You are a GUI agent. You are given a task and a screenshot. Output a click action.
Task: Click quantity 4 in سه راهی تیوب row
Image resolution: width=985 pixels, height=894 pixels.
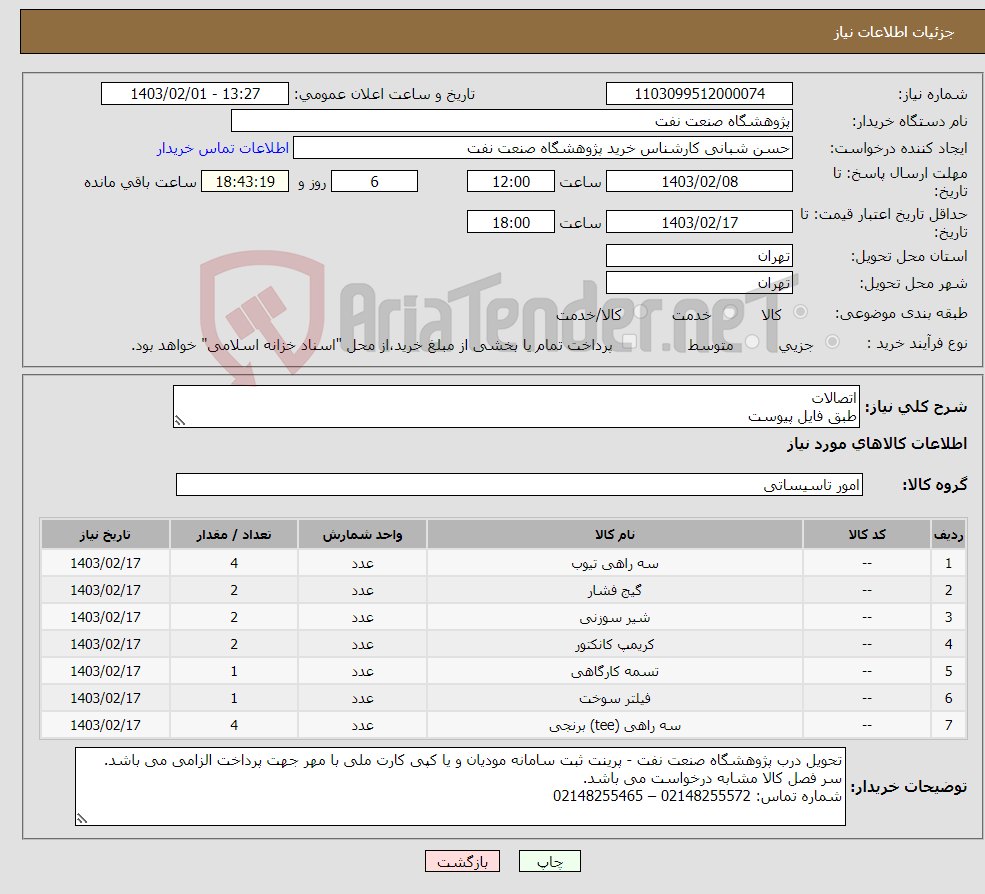pyautogui.click(x=234, y=563)
